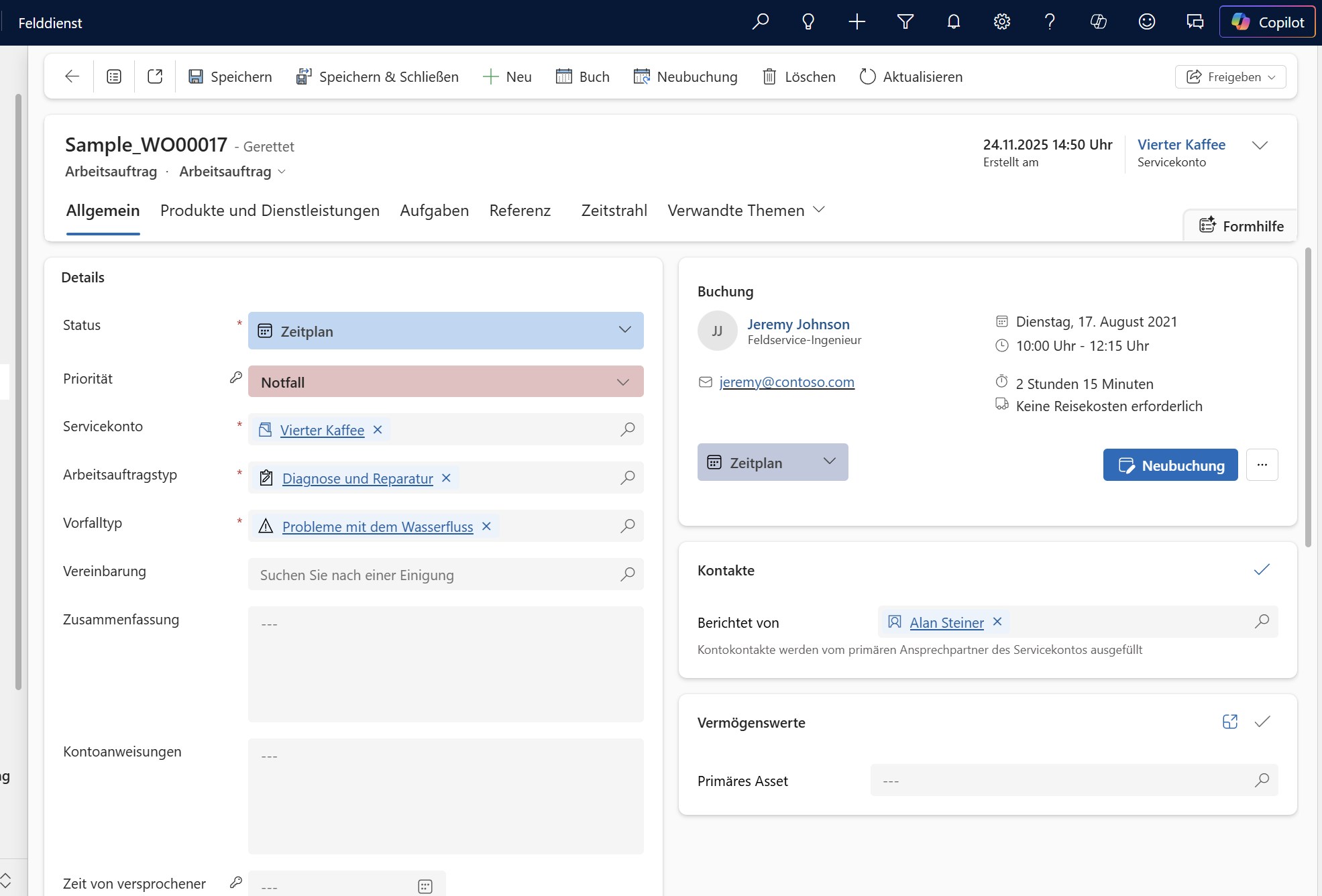Expand the Verwandte Themen menu
Viewport: 1322px width, 896px height.
pos(746,211)
